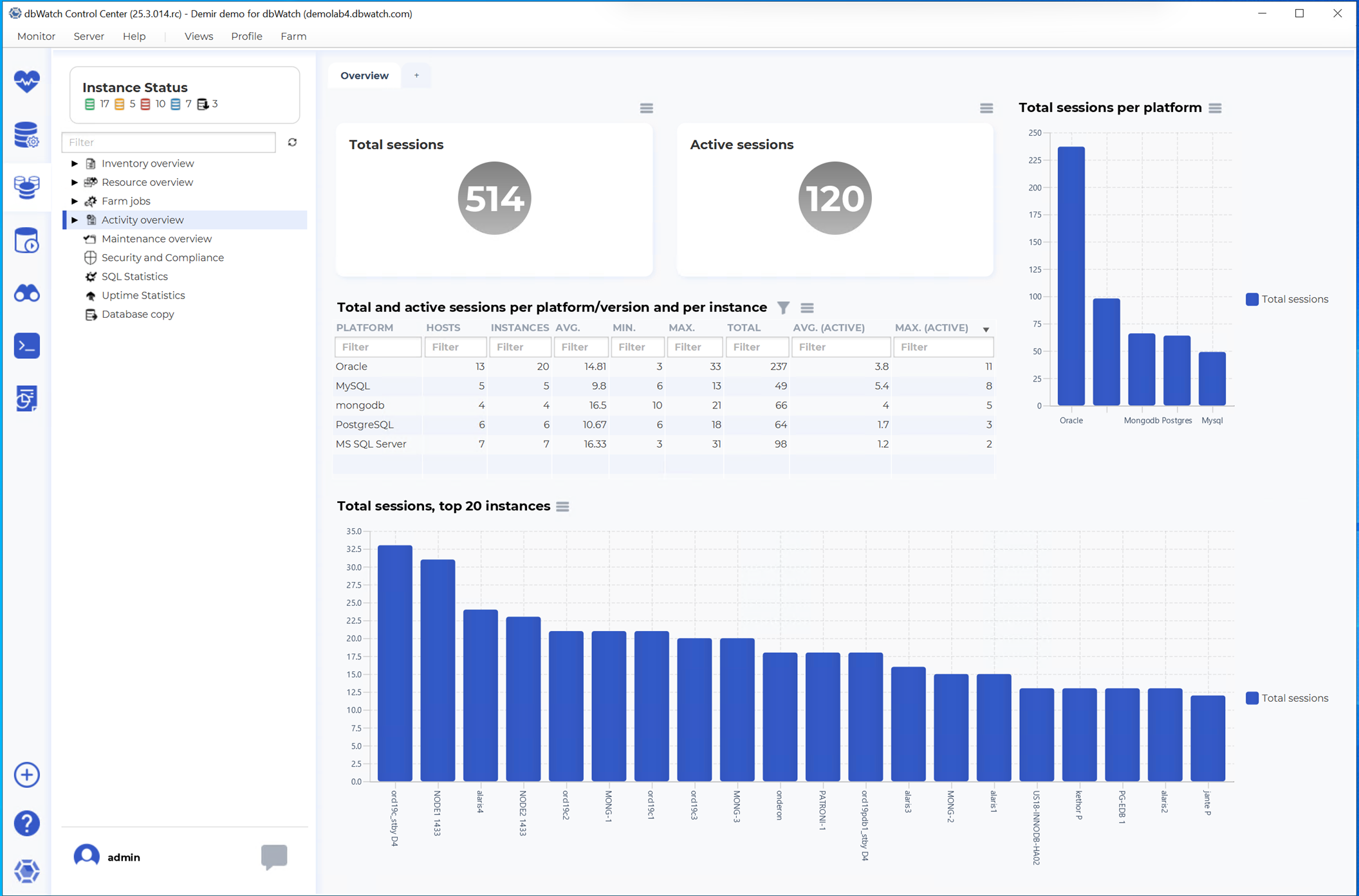Screen dimensions: 1359x896
Task: Open Security and Compliance view
Action: tap(162, 257)
